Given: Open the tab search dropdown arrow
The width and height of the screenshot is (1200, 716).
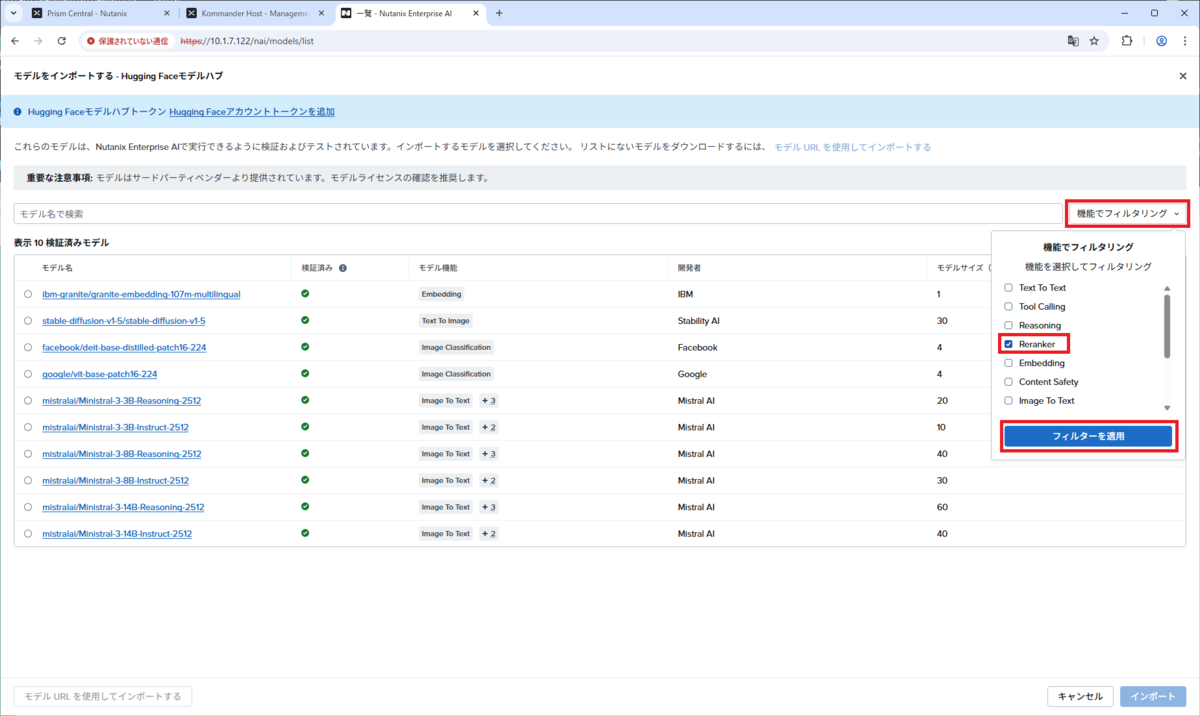Looking at the screenshot, I should (13, 13).
